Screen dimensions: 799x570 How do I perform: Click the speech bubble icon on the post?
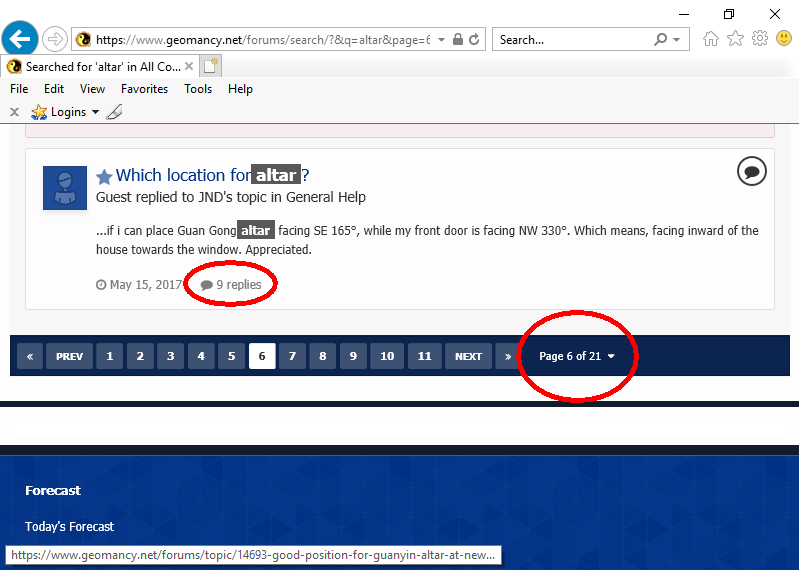click(752, 171)
